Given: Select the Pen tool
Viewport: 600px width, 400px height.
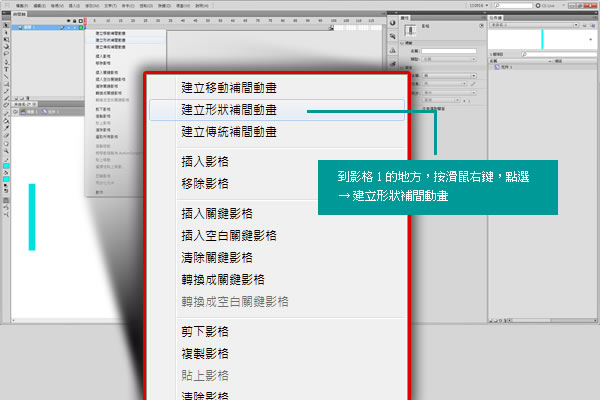Looking at the screenshot, I should pyautogui.click(x=6, y=62).
